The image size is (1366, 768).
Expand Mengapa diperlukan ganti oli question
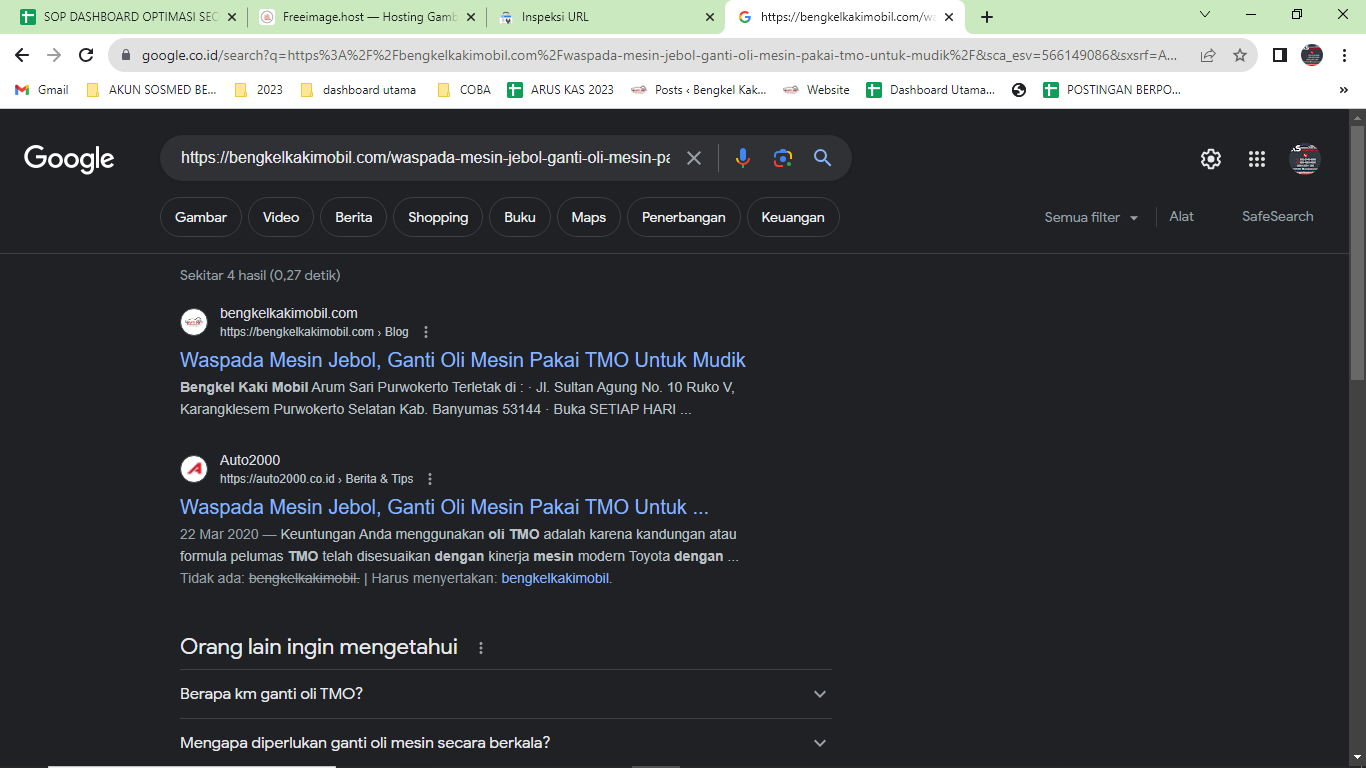[505, 743]
